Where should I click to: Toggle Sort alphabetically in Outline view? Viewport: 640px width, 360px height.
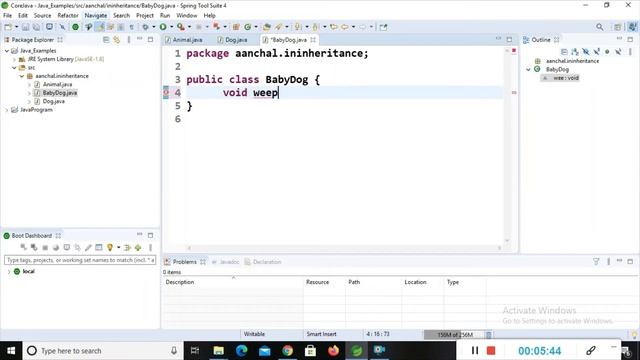(x=575, y=52)
